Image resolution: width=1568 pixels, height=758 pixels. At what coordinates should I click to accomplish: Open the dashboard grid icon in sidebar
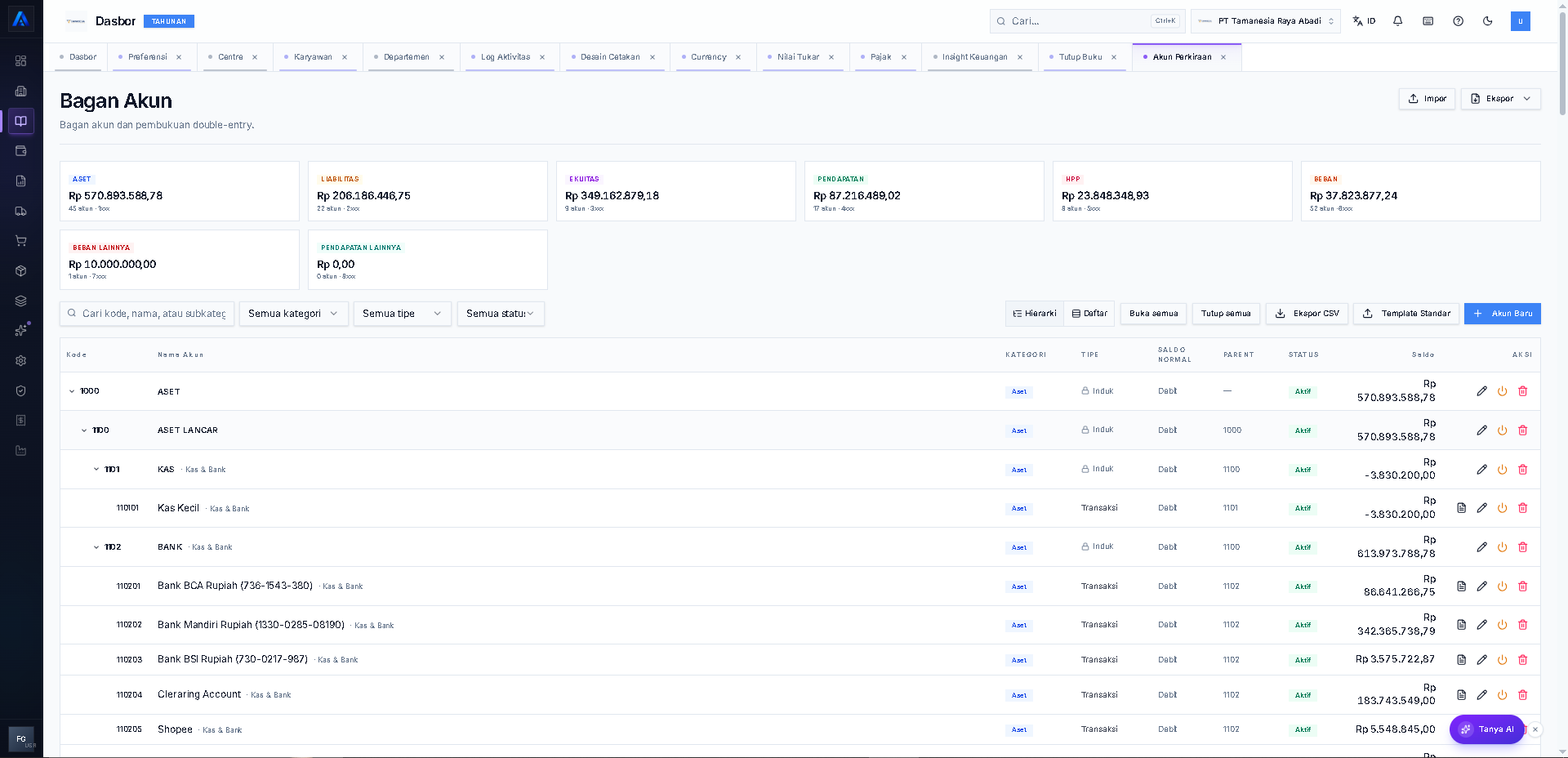coord(21,61)
